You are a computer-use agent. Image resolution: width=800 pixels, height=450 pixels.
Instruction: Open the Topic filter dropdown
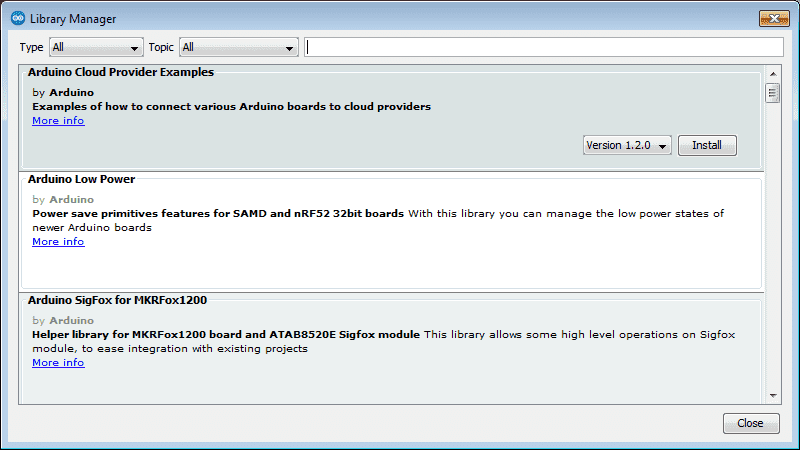[x=238, y=47]
